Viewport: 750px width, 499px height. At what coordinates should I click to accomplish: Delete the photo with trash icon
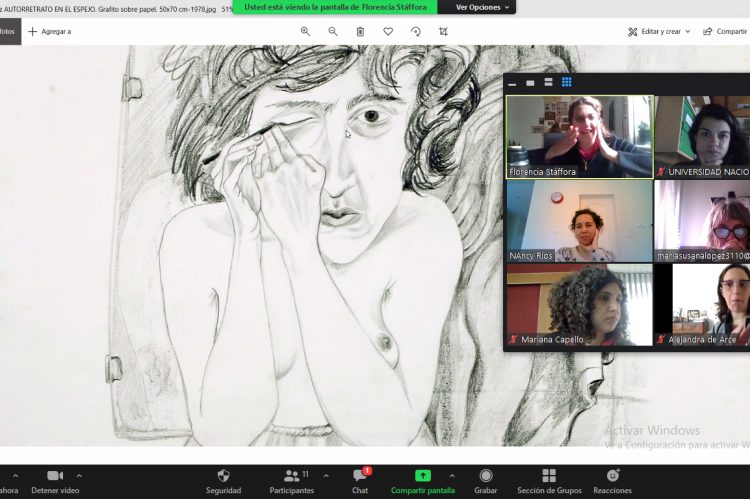tap(360, 32)
